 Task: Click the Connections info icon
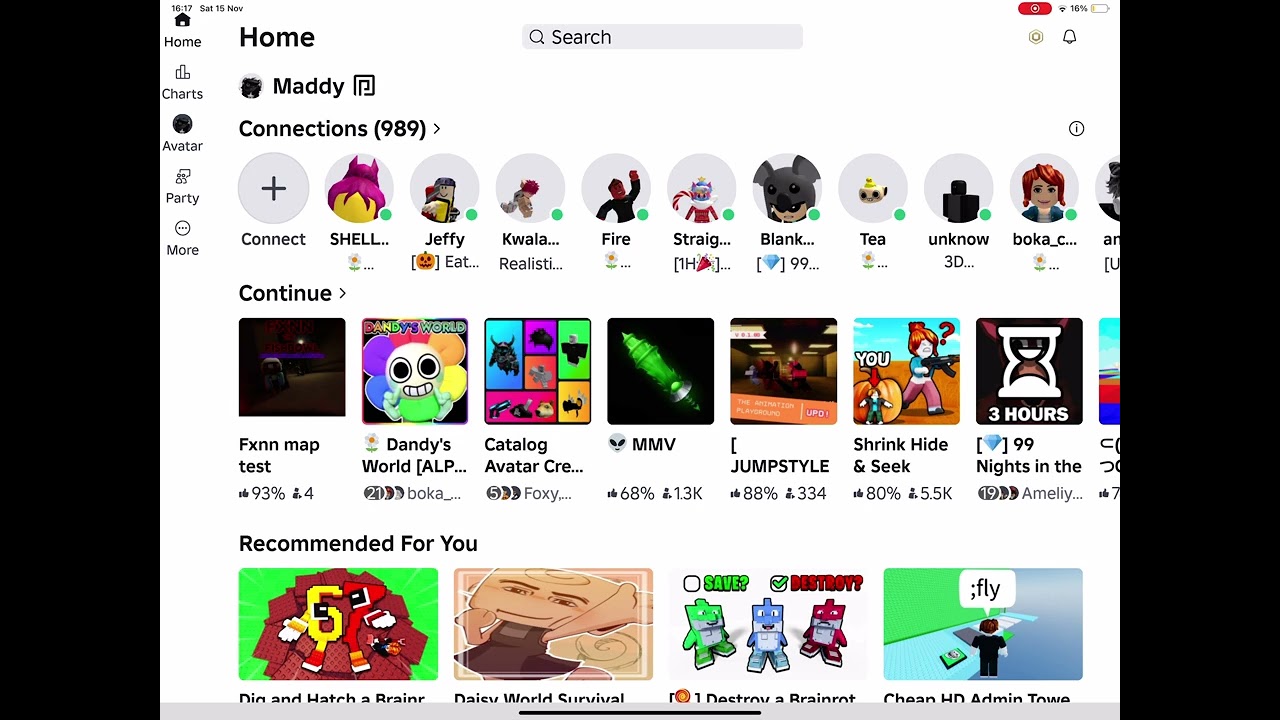tap(1076, 128)
